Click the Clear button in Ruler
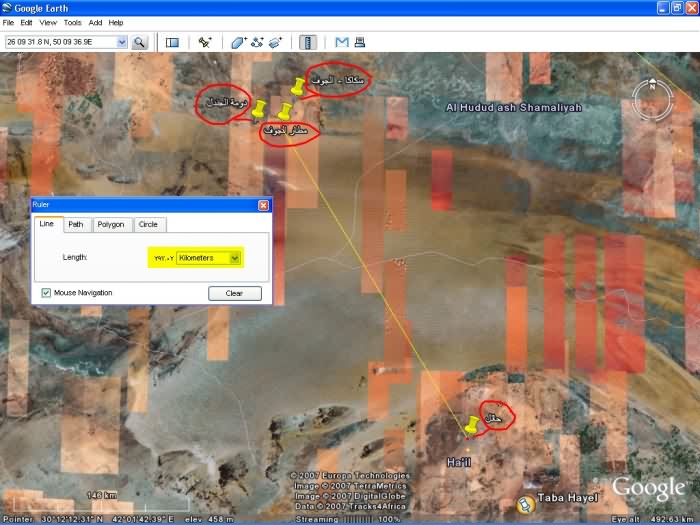This screenshot has width=700, height=525. (x=235, y=293)
